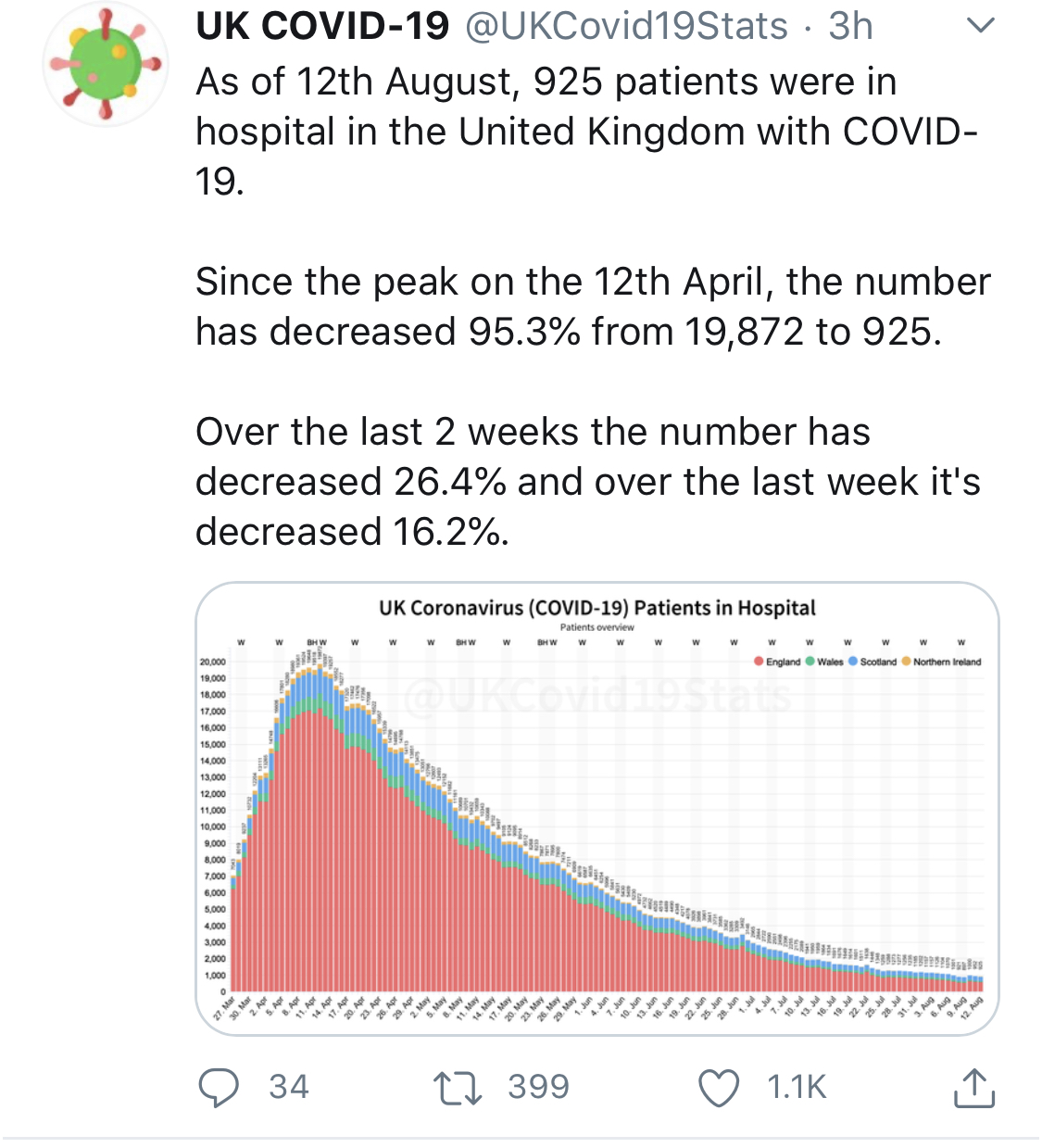
Task: Click the blue Scotland legend dot
Action: coord(853,662)
